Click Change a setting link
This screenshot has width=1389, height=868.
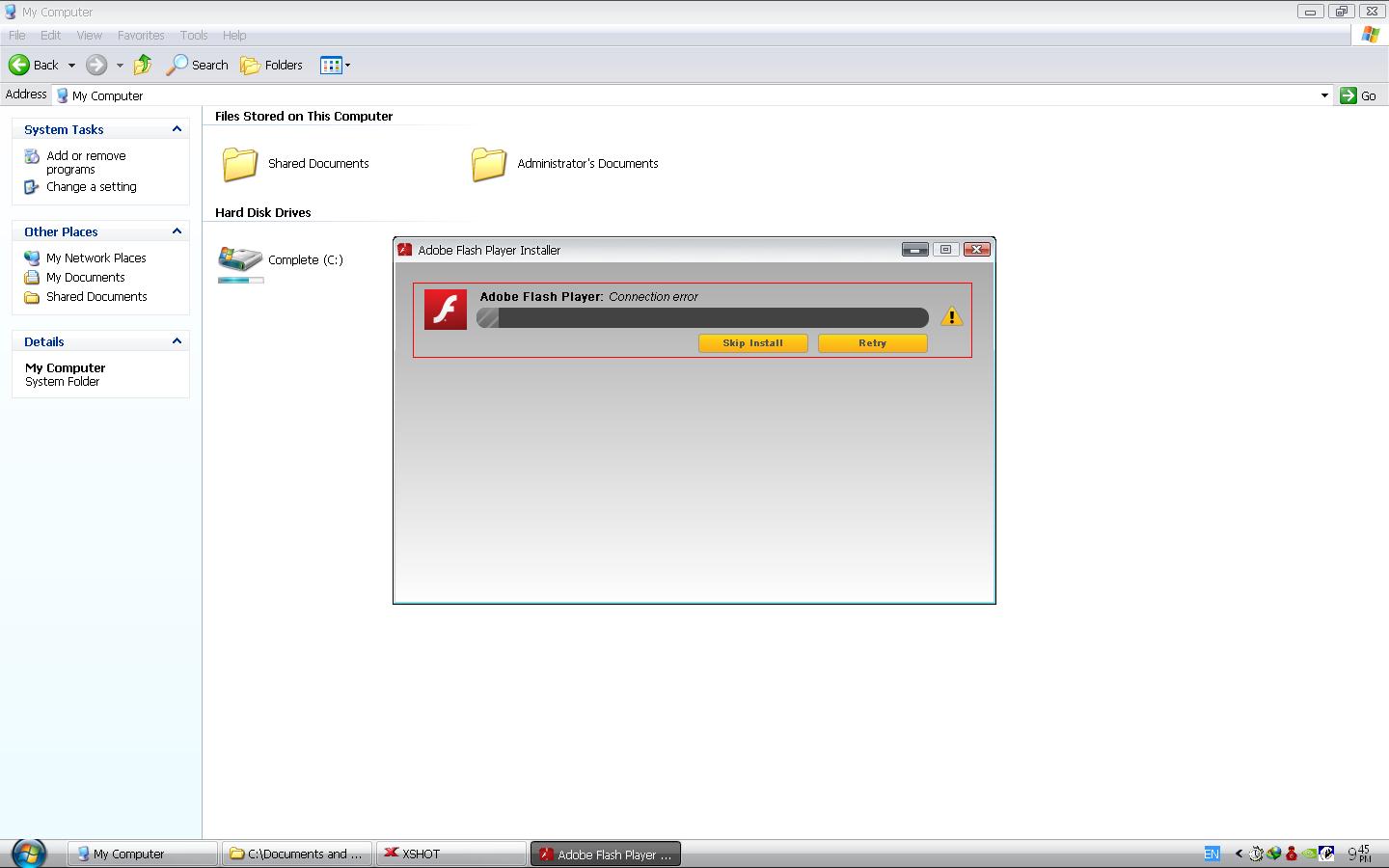pos(92,187)
